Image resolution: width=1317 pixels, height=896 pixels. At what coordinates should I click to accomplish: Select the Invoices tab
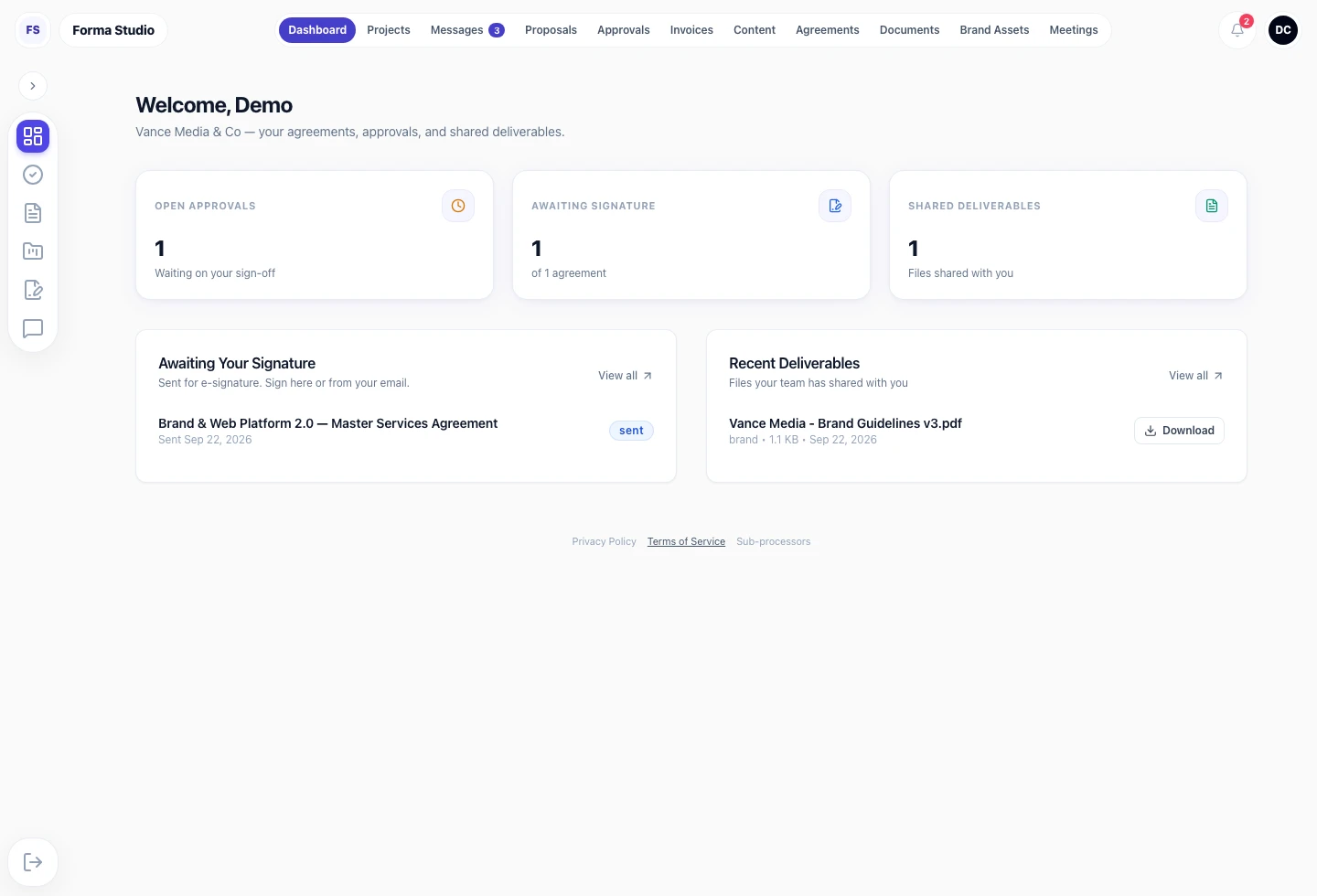pyautogui.click(x=691, y=30)
